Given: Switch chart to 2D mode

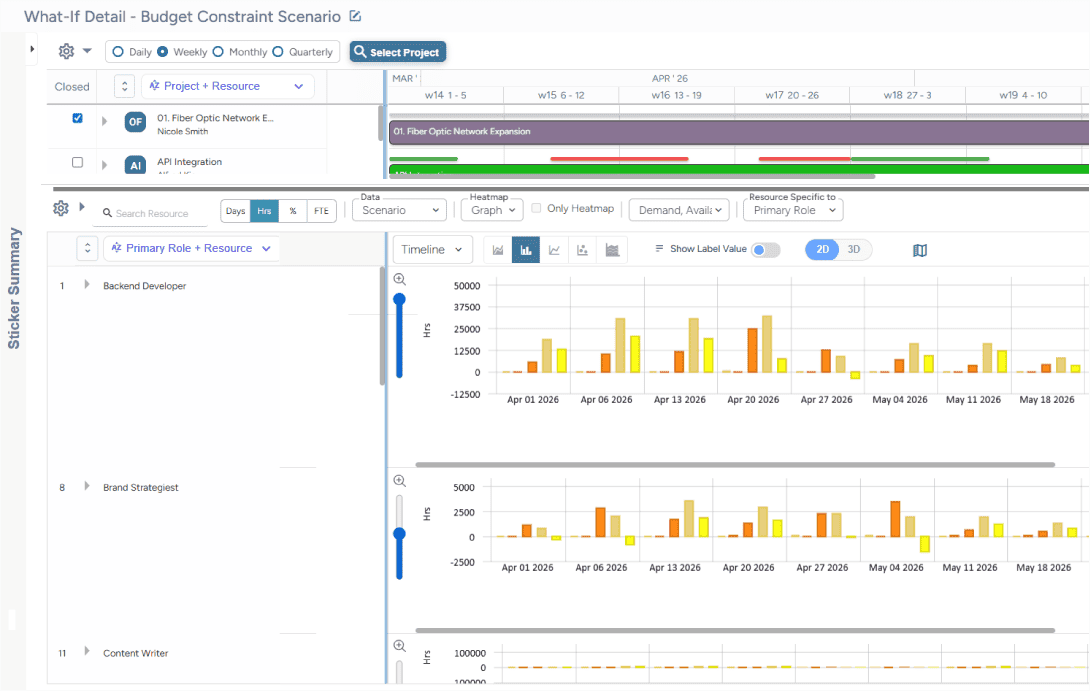Looking at the screenshot, I should [x=822, y=250].
